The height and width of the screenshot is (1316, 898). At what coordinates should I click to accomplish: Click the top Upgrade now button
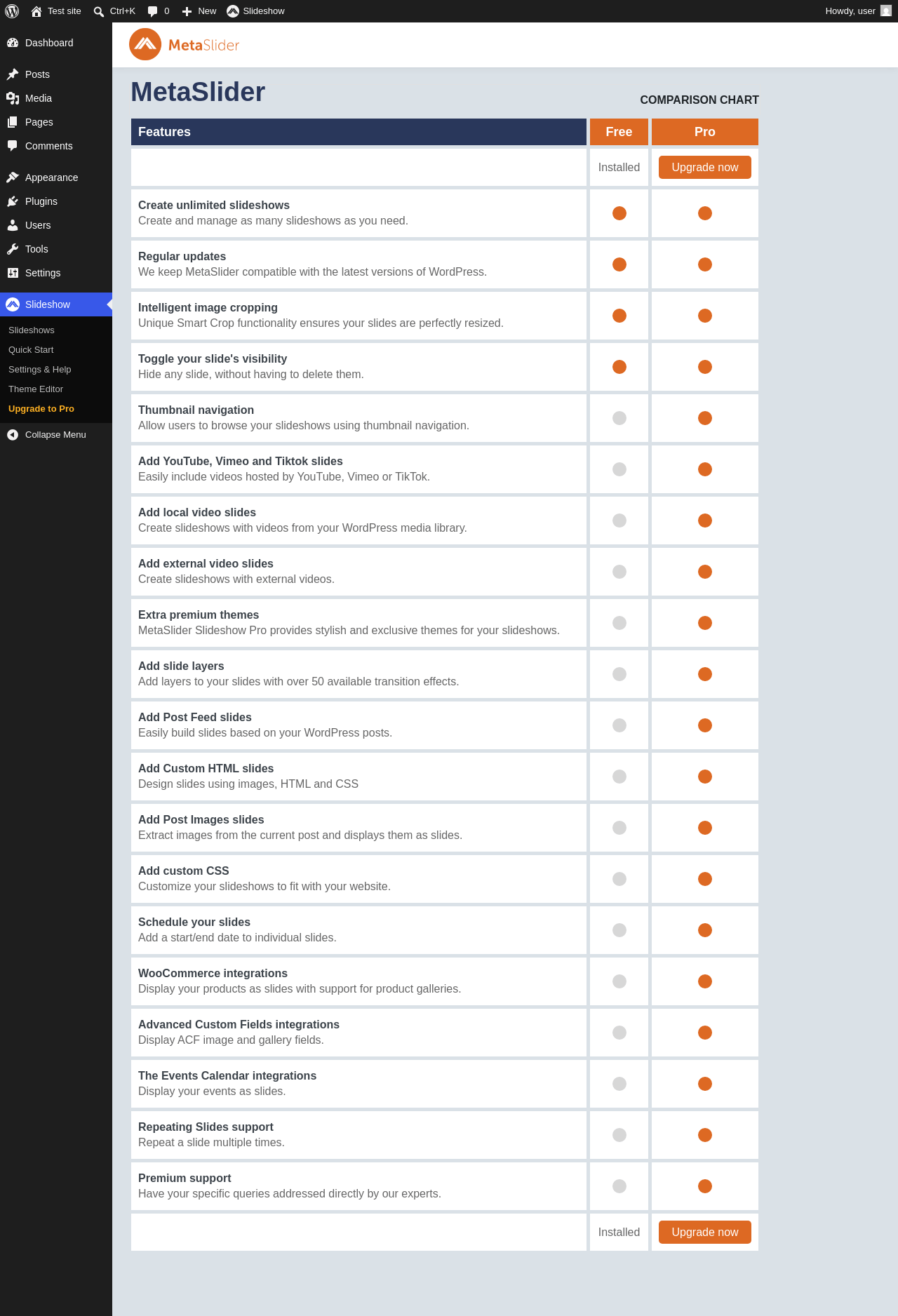(x=705, y=168)
